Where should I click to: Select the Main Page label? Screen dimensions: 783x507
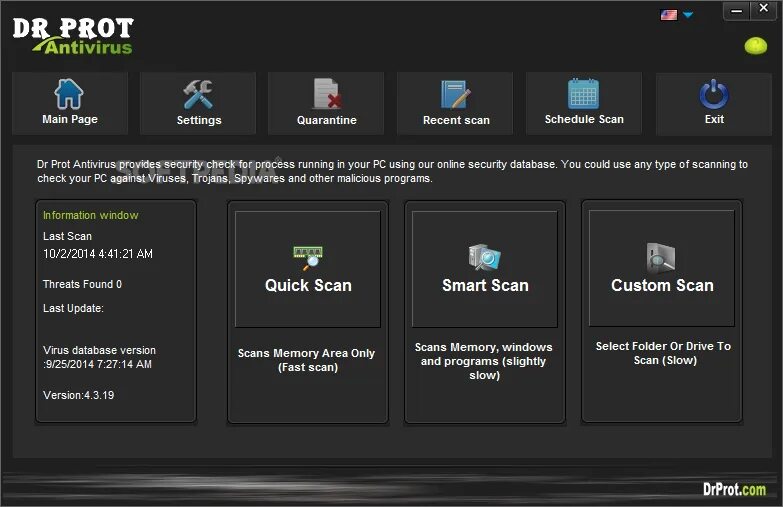(x=70, y=119)
